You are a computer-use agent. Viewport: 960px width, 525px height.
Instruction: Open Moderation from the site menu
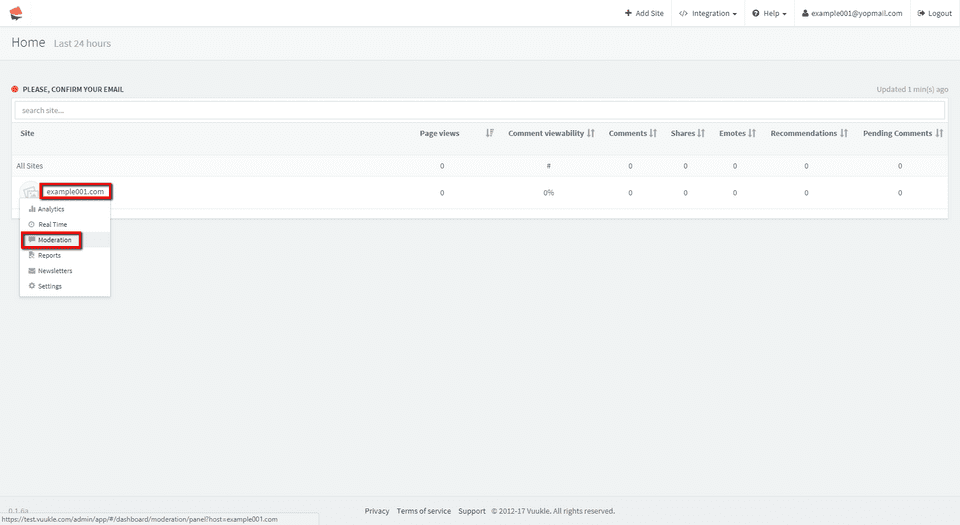[54, 240]
